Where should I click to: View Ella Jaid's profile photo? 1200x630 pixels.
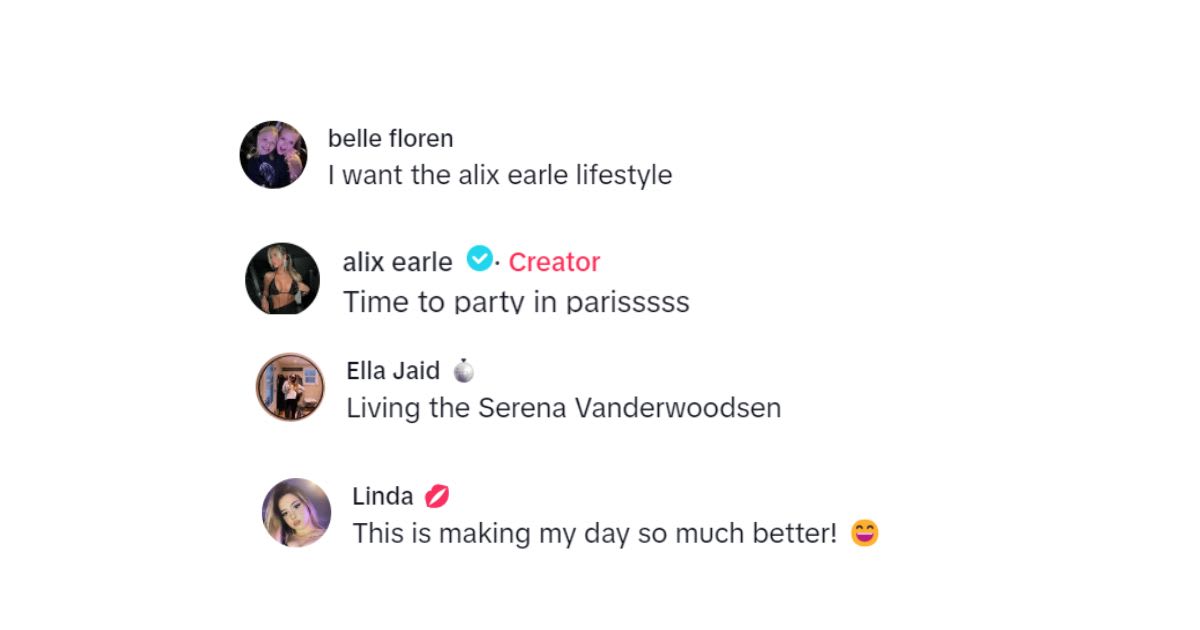290,386
